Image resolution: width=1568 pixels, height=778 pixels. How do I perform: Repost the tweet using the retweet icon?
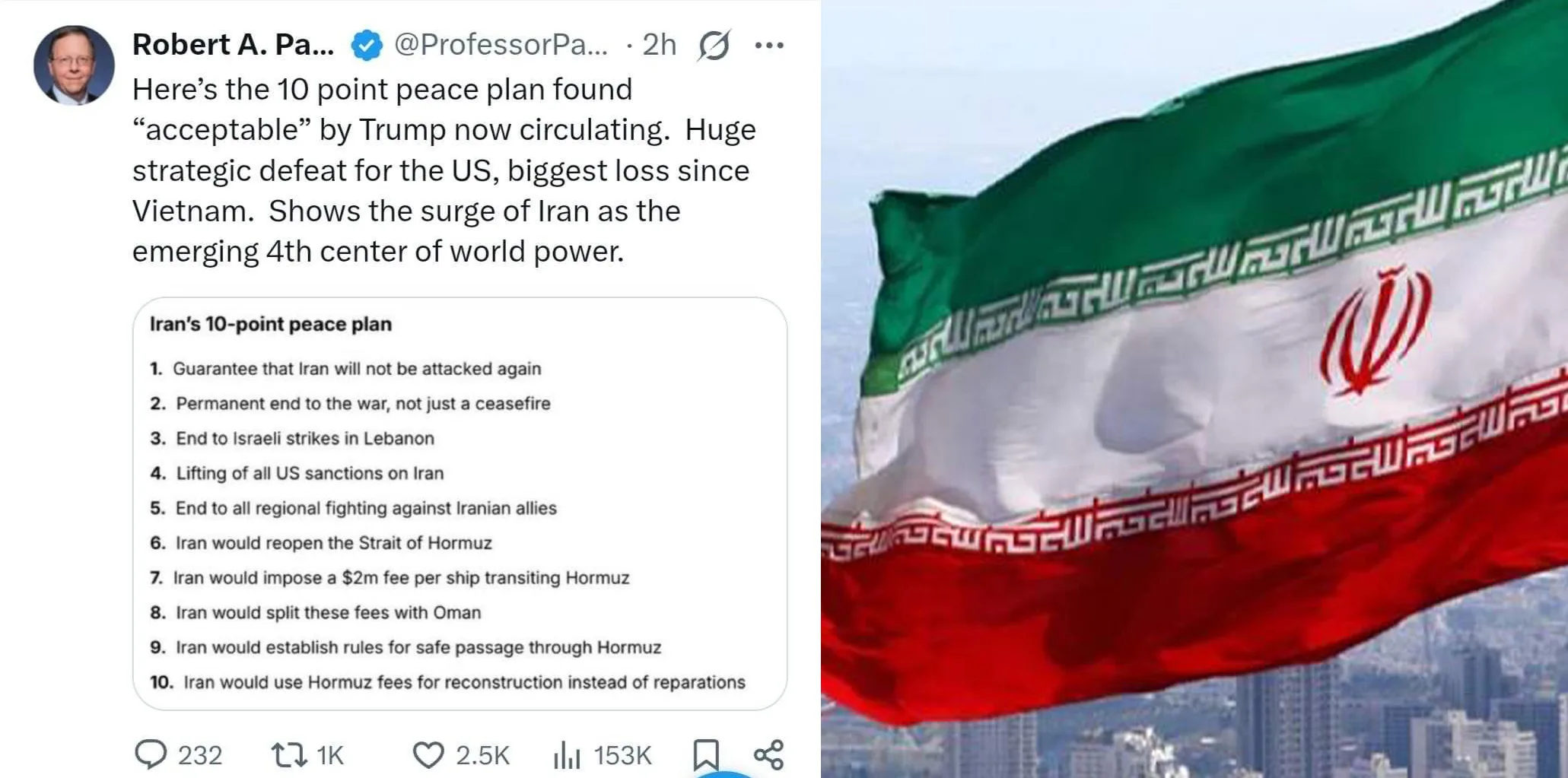pyautogui.click(x=289, y=754)
